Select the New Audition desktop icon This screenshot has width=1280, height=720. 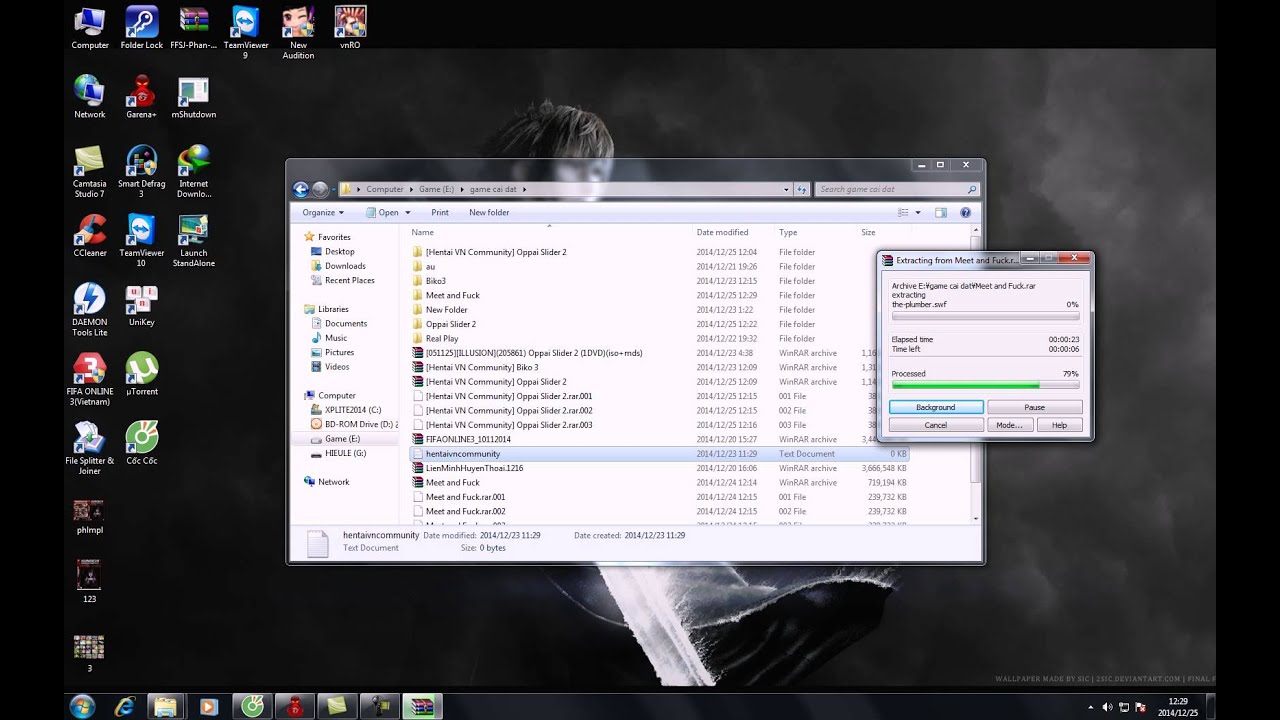(298, 33)
